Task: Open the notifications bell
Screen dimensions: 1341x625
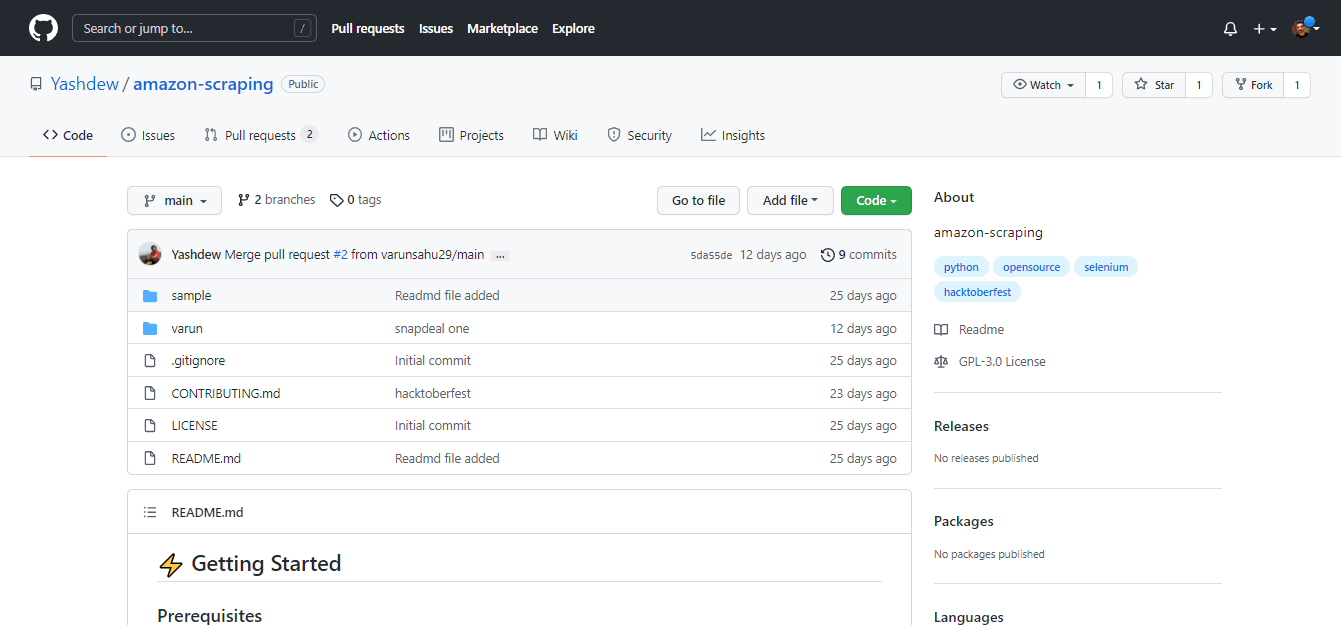Action: click(x=1230, y=29)
